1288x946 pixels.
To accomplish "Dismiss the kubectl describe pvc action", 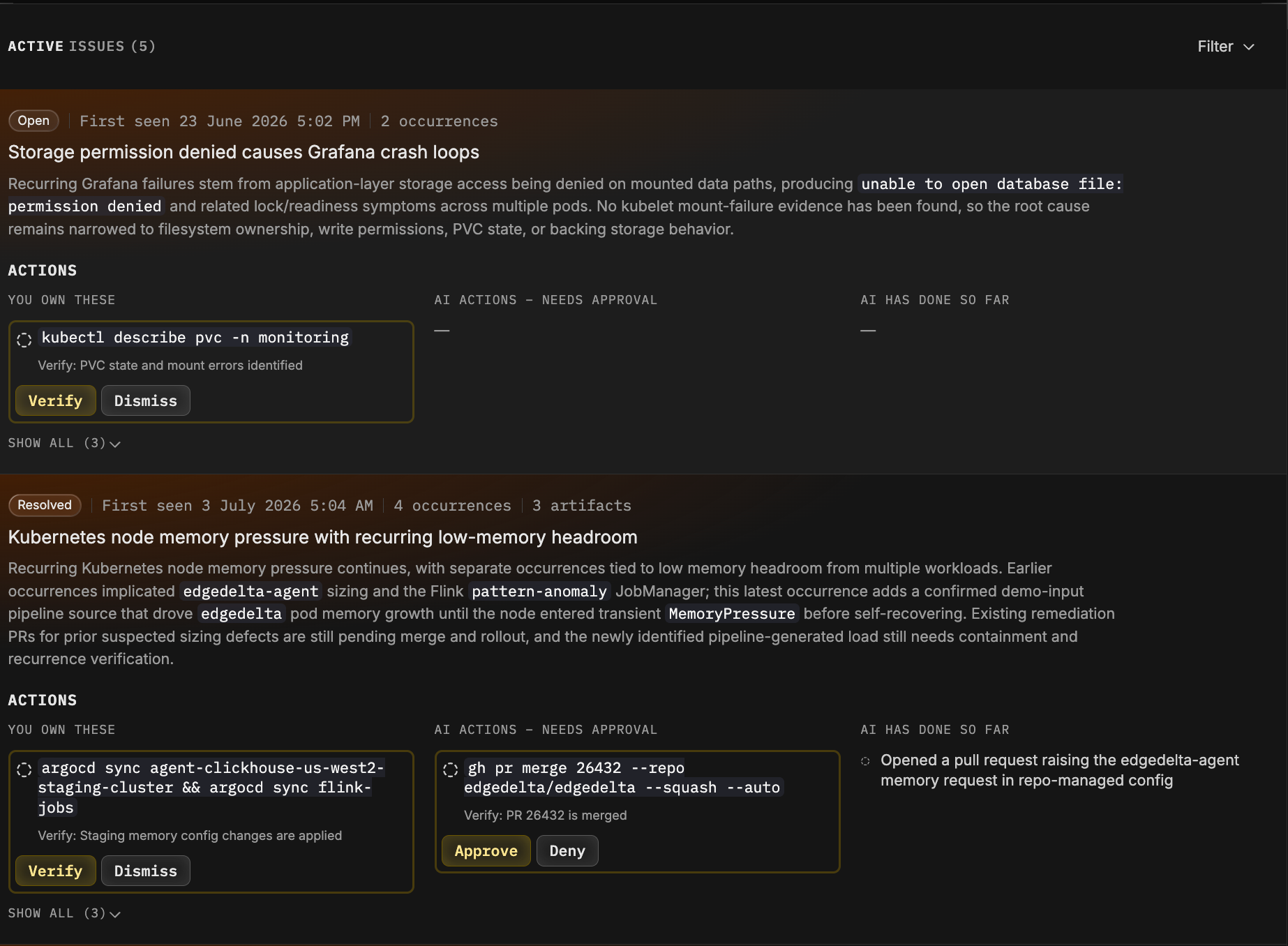I will click(146, 400).
